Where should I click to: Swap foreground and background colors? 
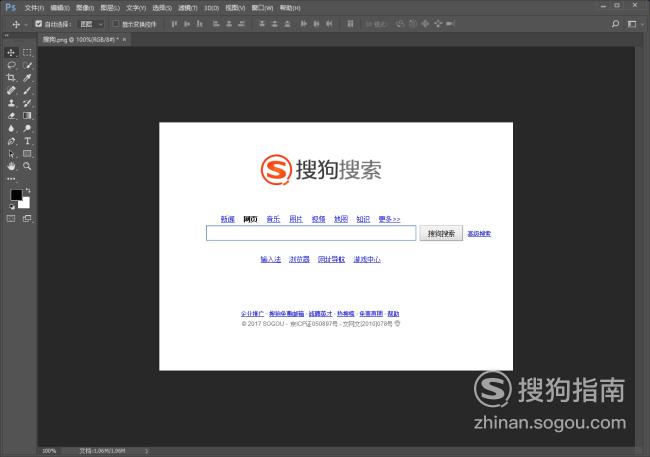click(x=28, y=190)
